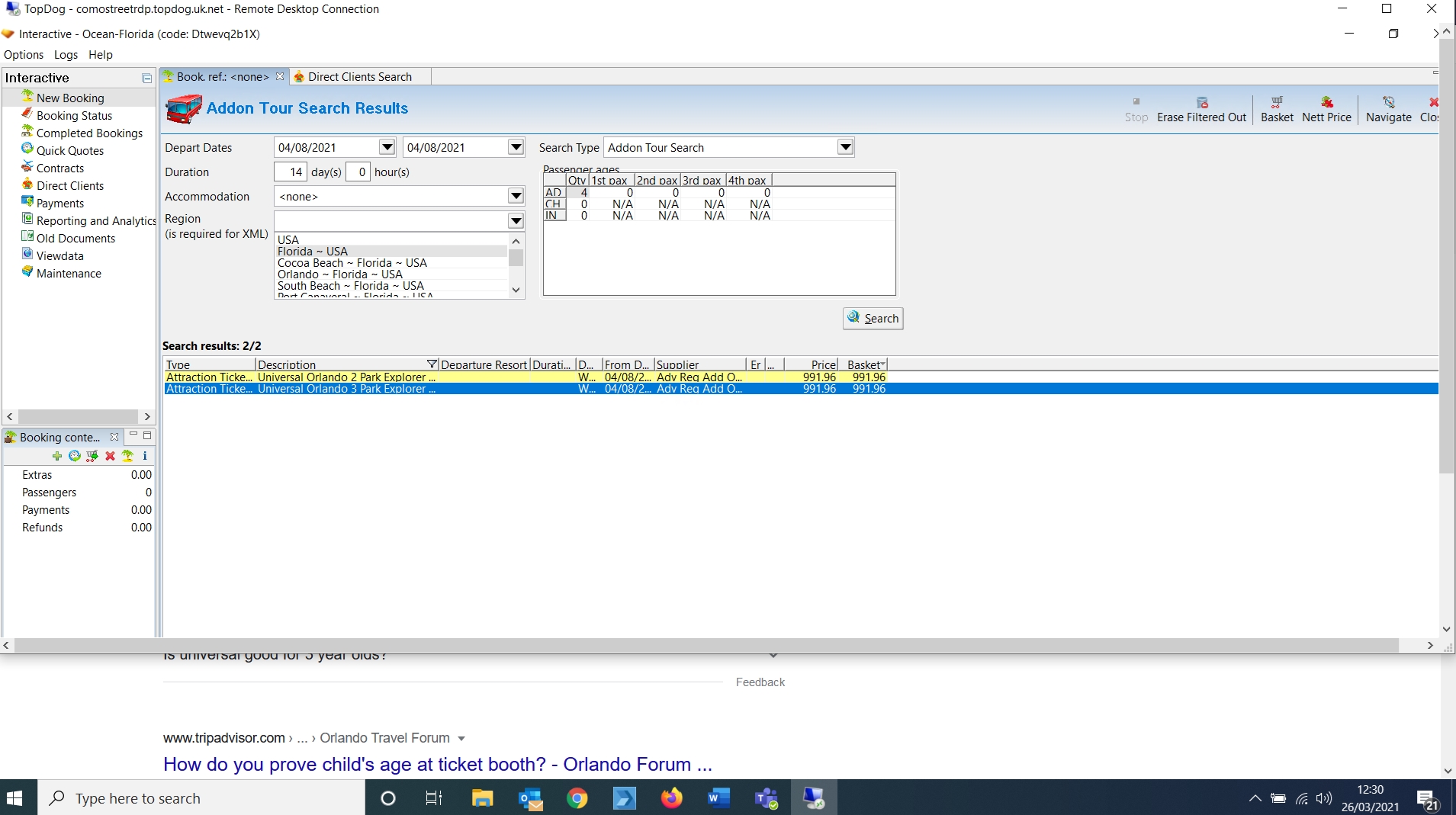Click the Search button

pyautogui.click(x=873, y=318)
